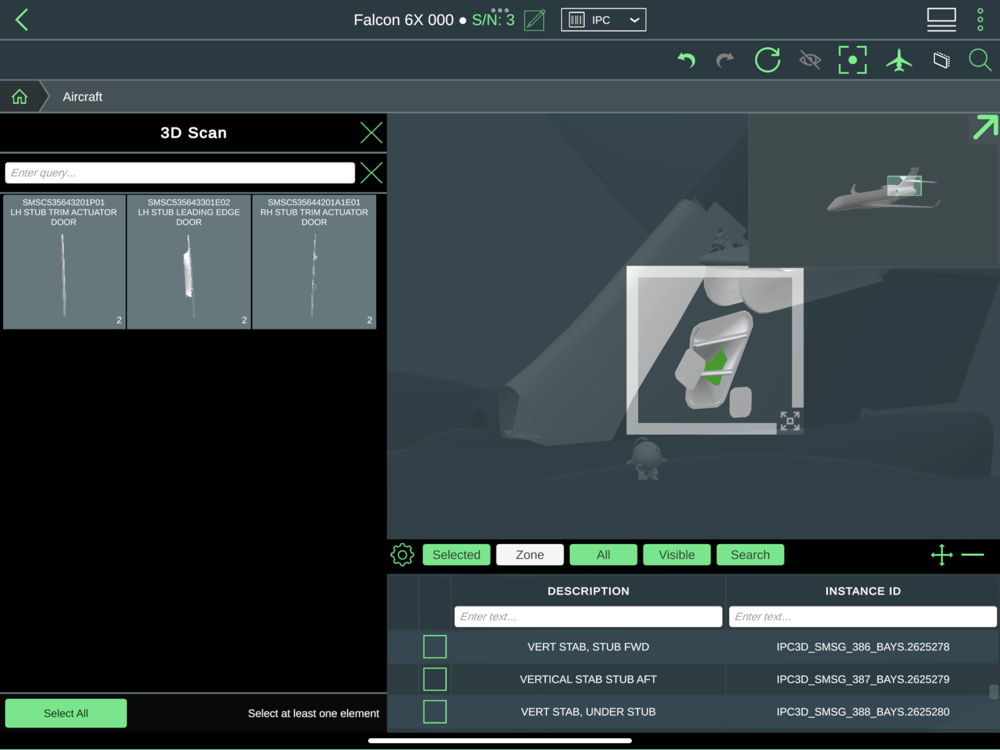Check the VERTICAL STAB STUB AFT checkbox
Viewport: 1000px width, 750px height.
point(435,679)
